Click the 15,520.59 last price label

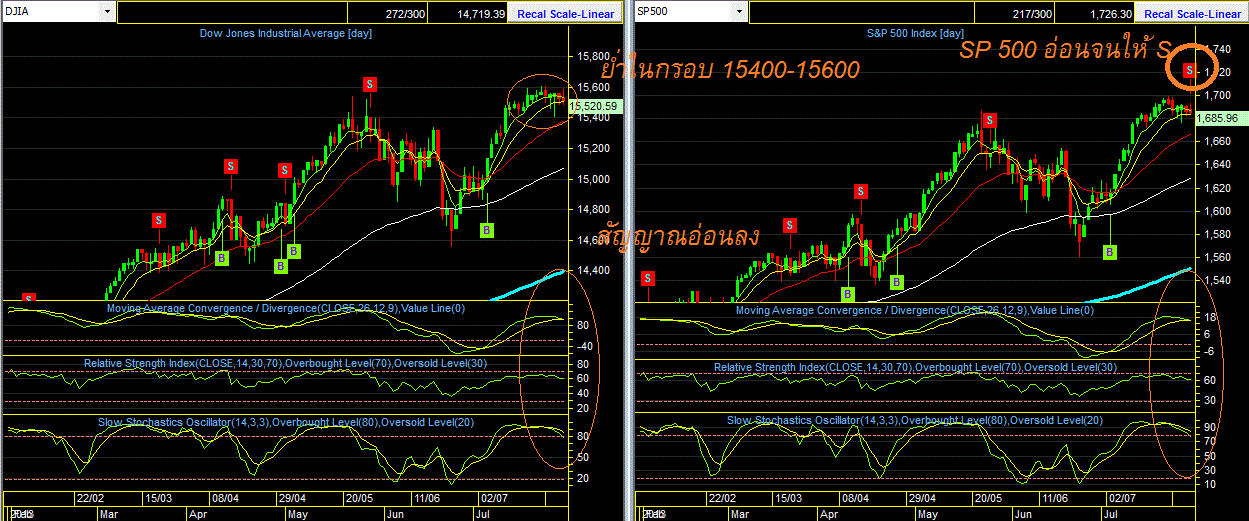click(x=593, y=105)
